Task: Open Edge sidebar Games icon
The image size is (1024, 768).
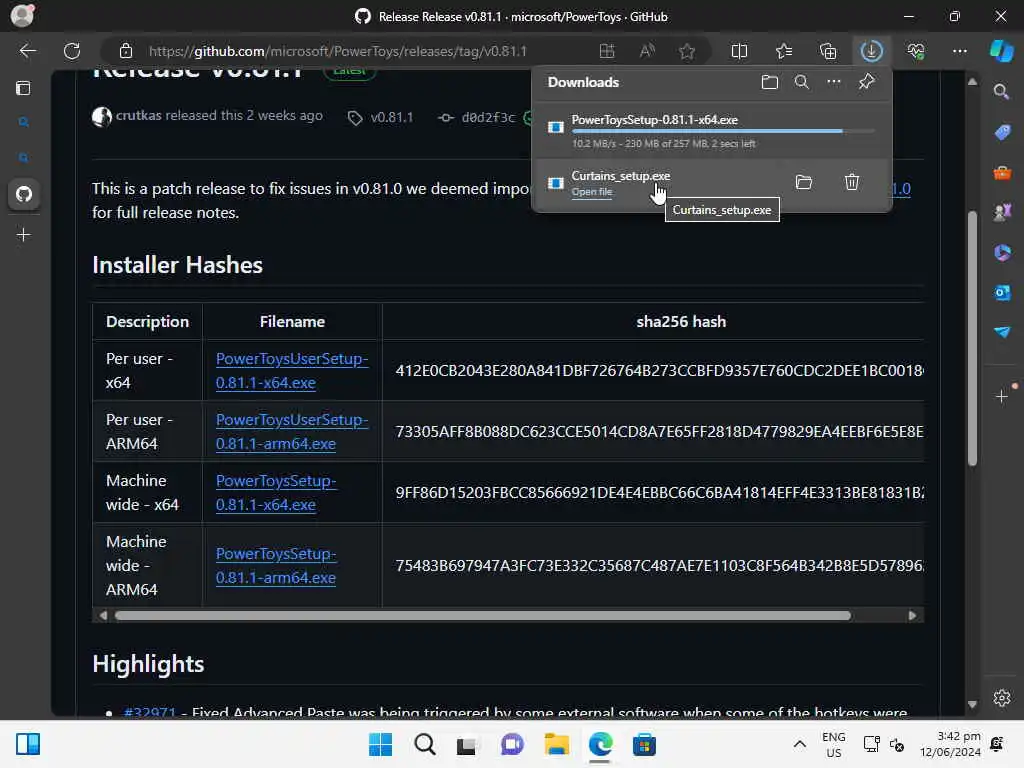Action: tap(1002, 212)
